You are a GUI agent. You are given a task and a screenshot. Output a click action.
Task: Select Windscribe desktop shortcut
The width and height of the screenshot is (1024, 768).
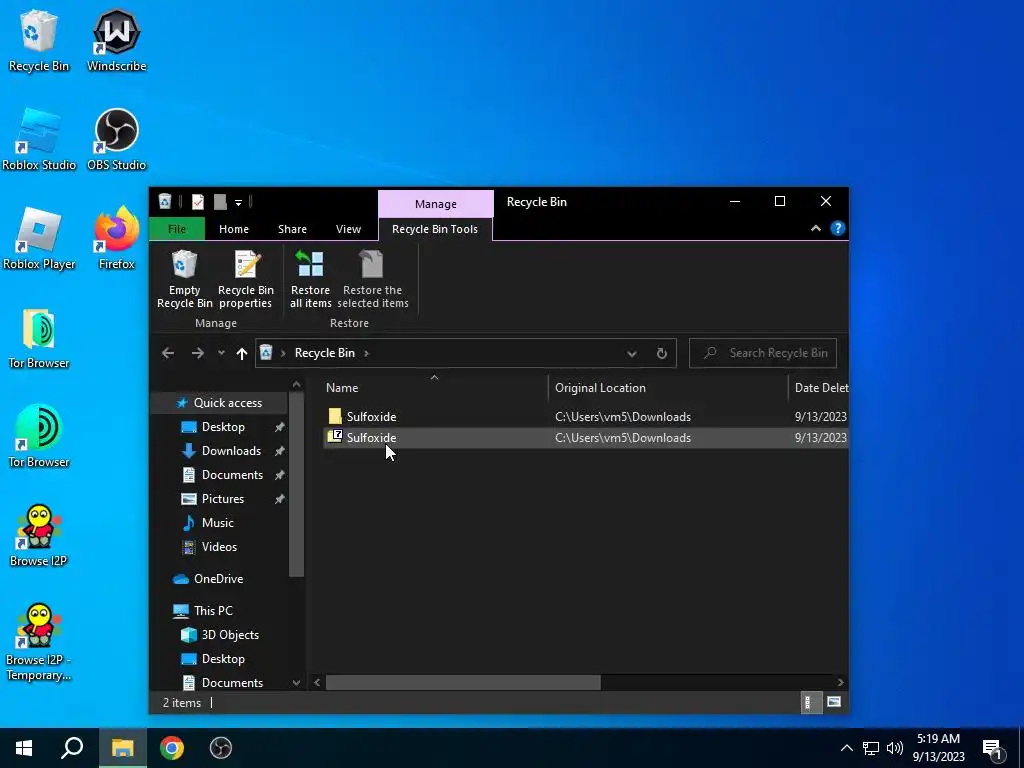point(116,40)
